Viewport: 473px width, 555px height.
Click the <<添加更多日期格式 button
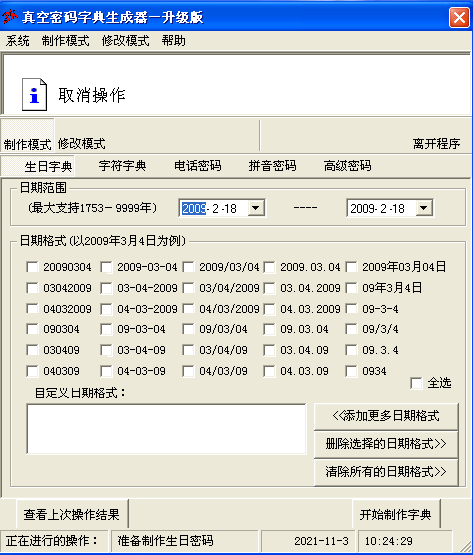click(386, 416)
